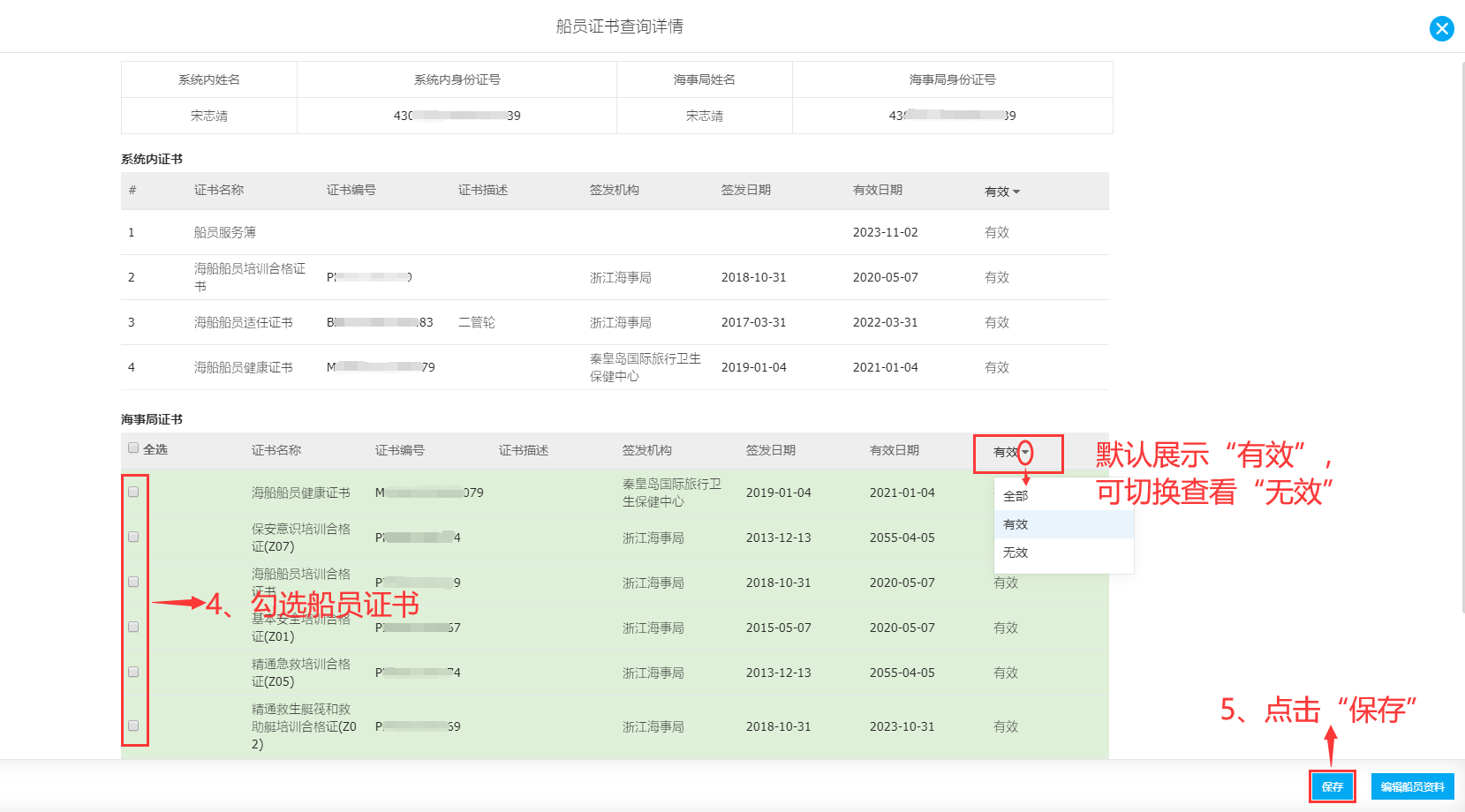This screenshot has width=1465, height=812.
Task: Click the 二管轮 certificate description cell
Action: (477, 322)
